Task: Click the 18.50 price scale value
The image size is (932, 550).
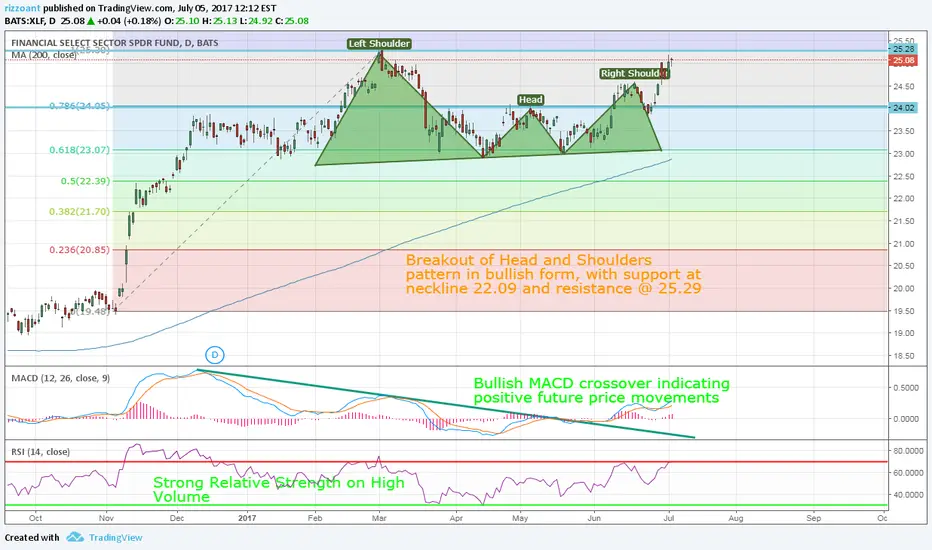Action: click(x=903, y=356)
